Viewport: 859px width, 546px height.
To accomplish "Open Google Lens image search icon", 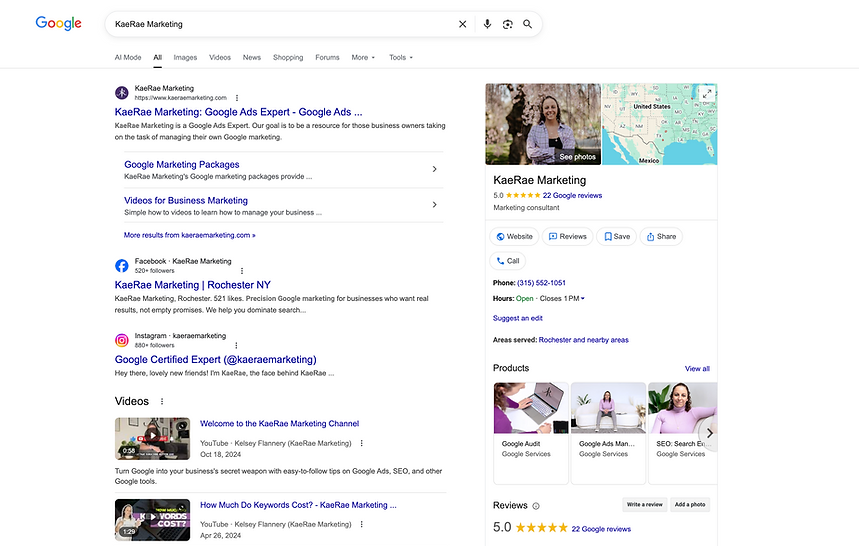I will (x=507, y=24).
